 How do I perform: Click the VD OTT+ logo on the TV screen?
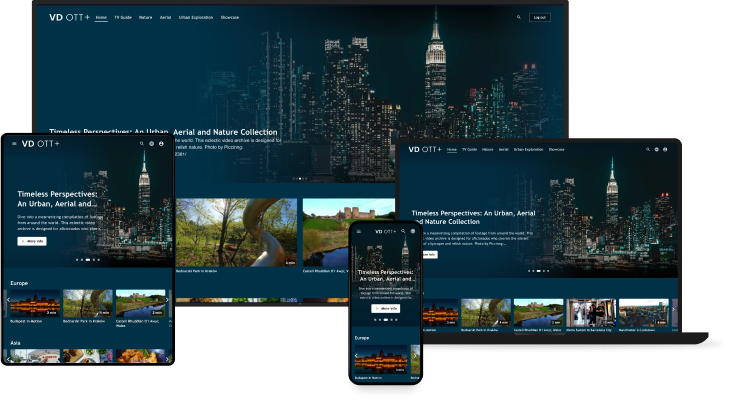tap(69, 17)
